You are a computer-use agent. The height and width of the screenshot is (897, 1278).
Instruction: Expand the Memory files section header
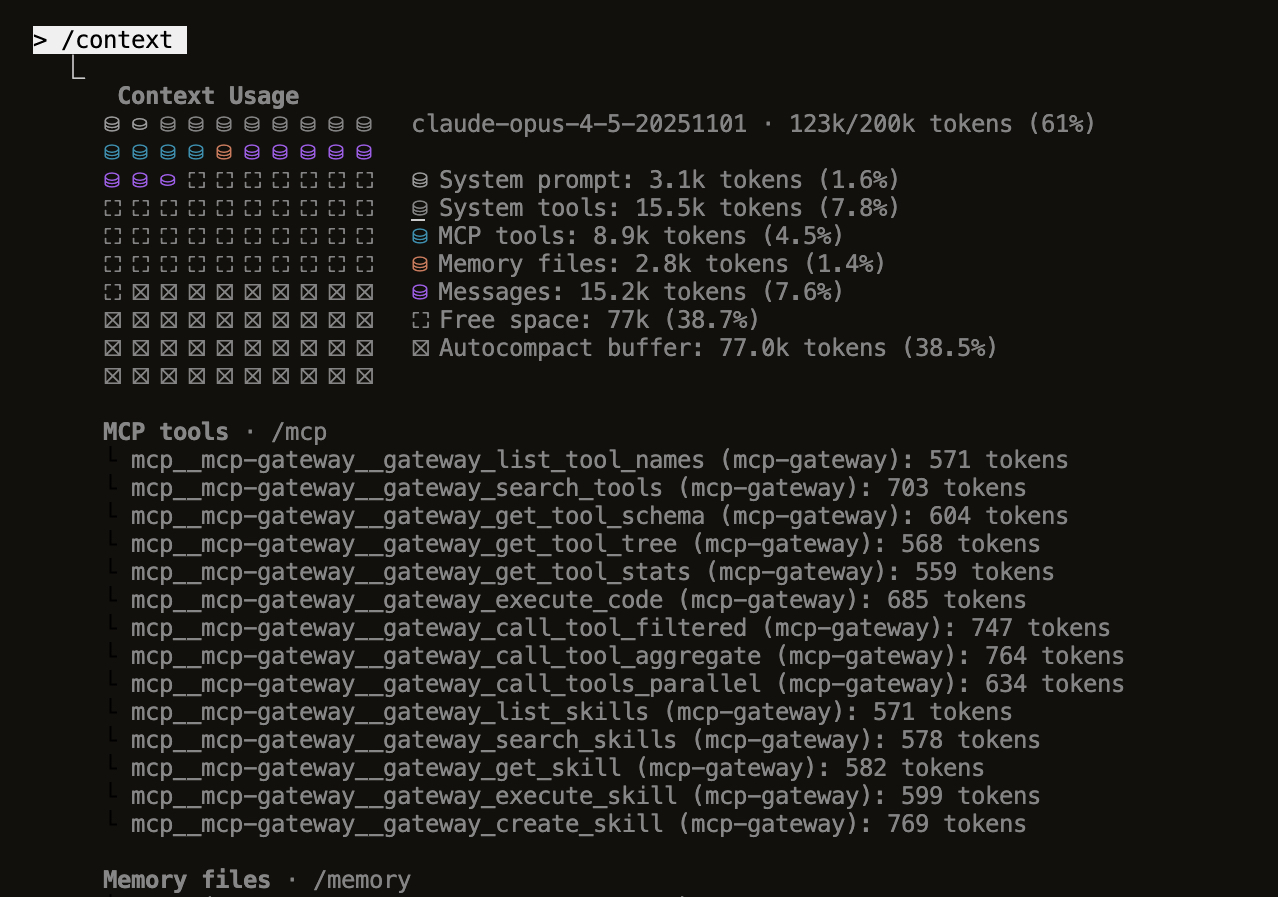coord(186,879)
